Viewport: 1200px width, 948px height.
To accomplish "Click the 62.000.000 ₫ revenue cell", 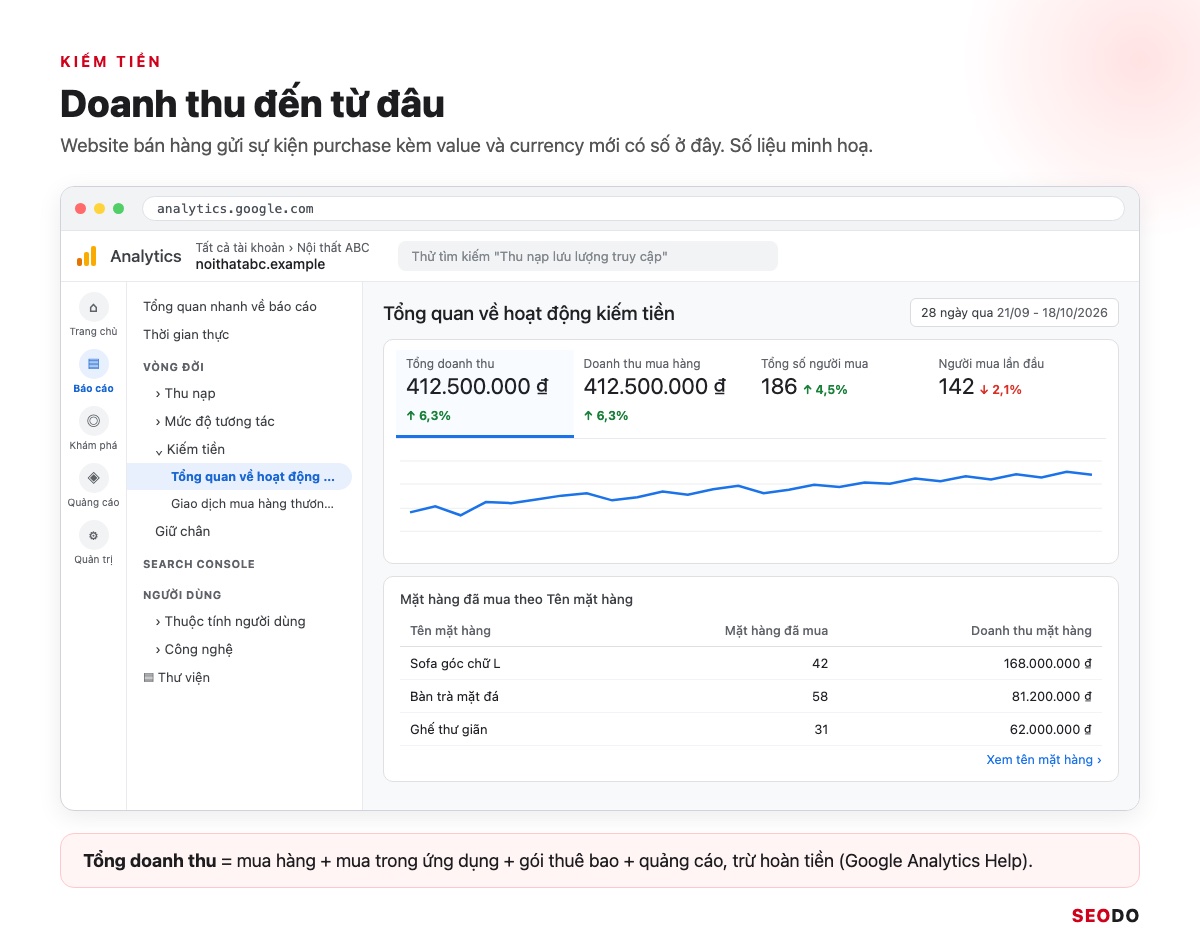I will point(1051,729).
